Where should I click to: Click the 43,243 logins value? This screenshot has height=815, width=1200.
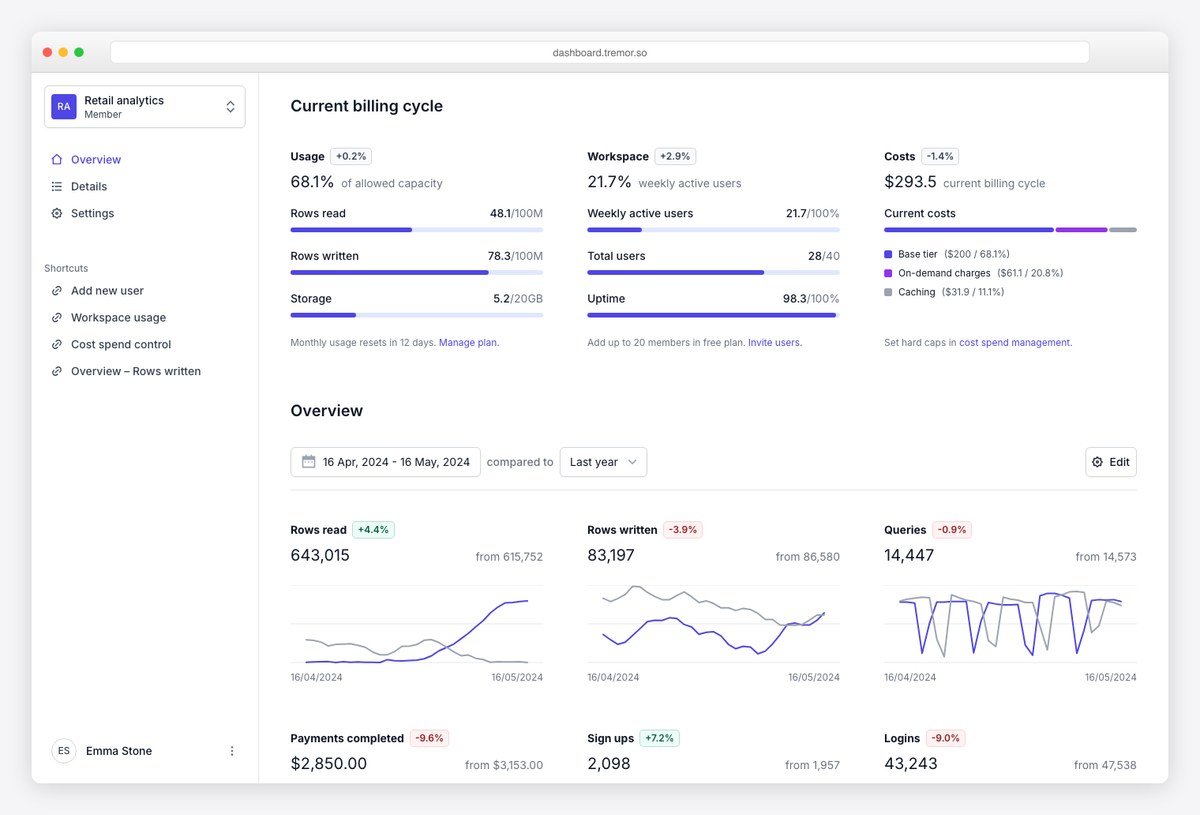(911, 764)
